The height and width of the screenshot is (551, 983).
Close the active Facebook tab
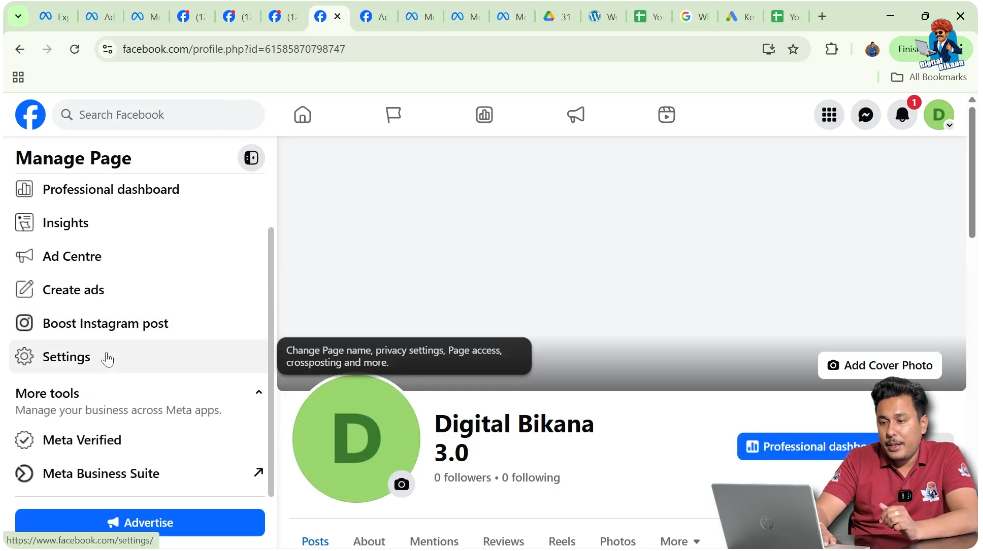point(337,17)
